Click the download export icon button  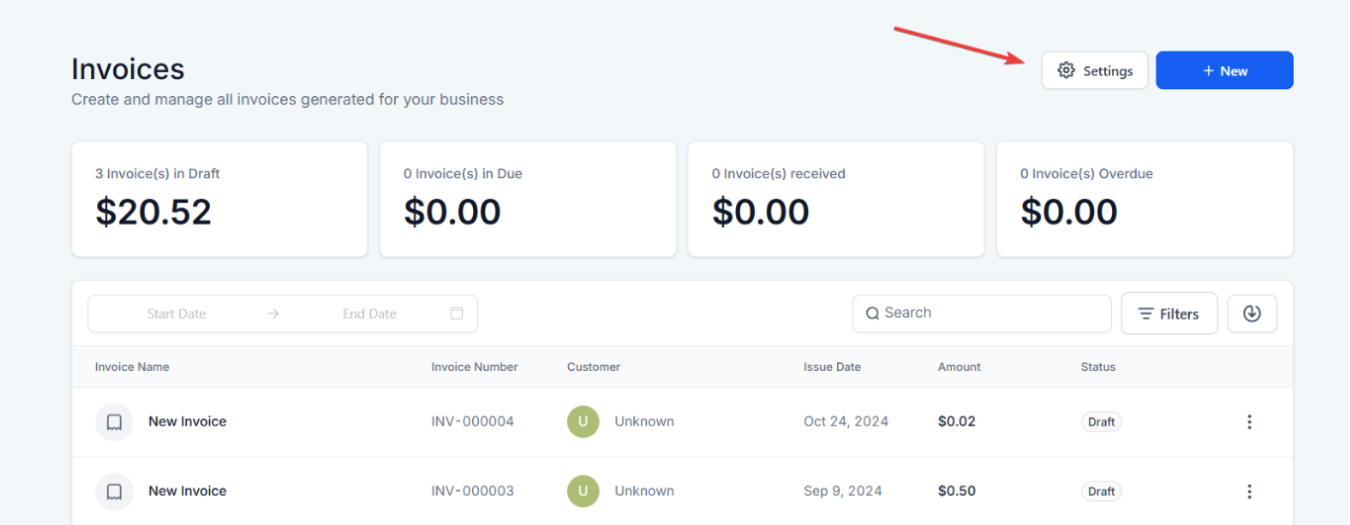(x=1252, y=313)
